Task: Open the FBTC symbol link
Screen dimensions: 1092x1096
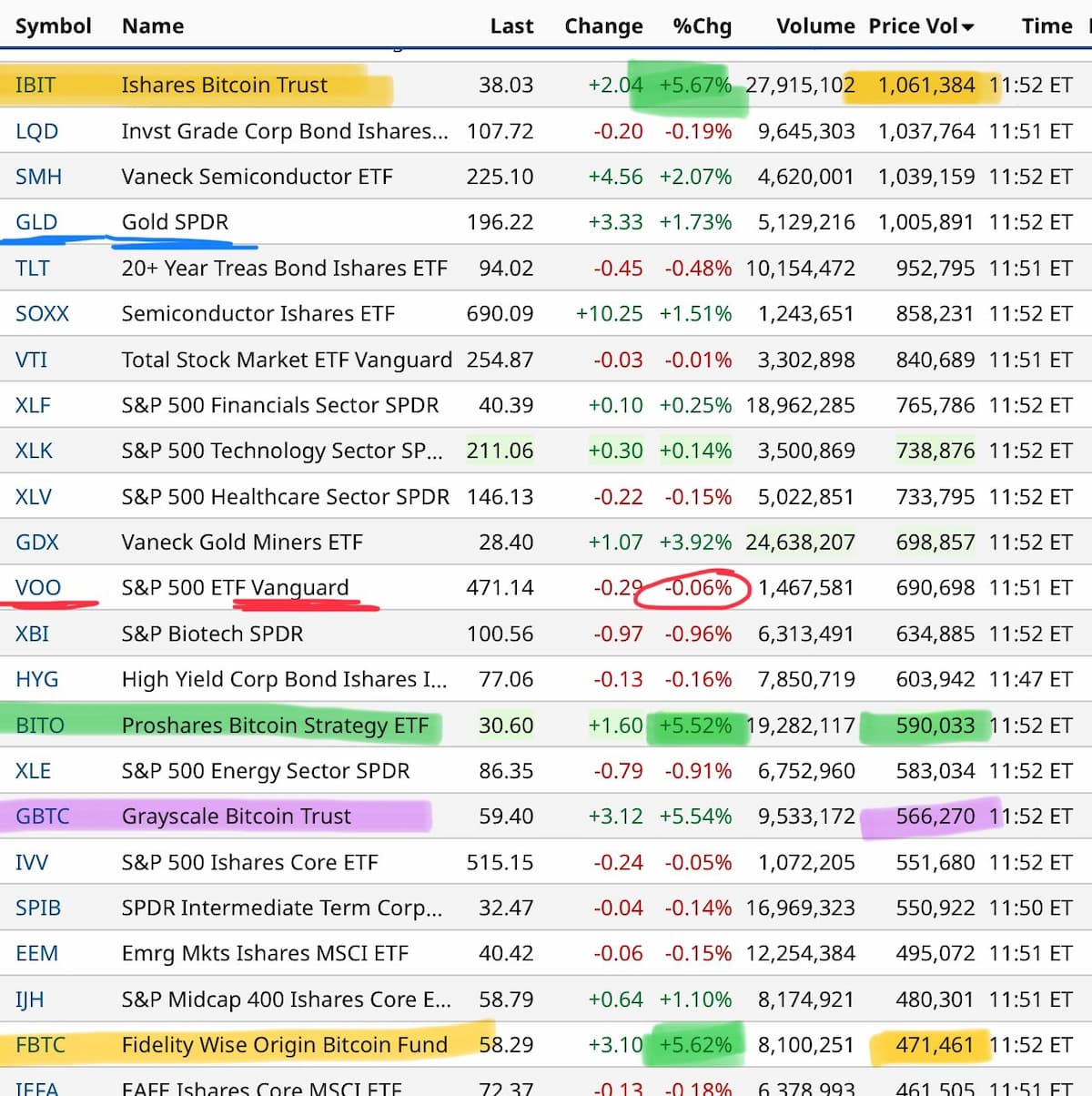Action: tap(40, 1045)
